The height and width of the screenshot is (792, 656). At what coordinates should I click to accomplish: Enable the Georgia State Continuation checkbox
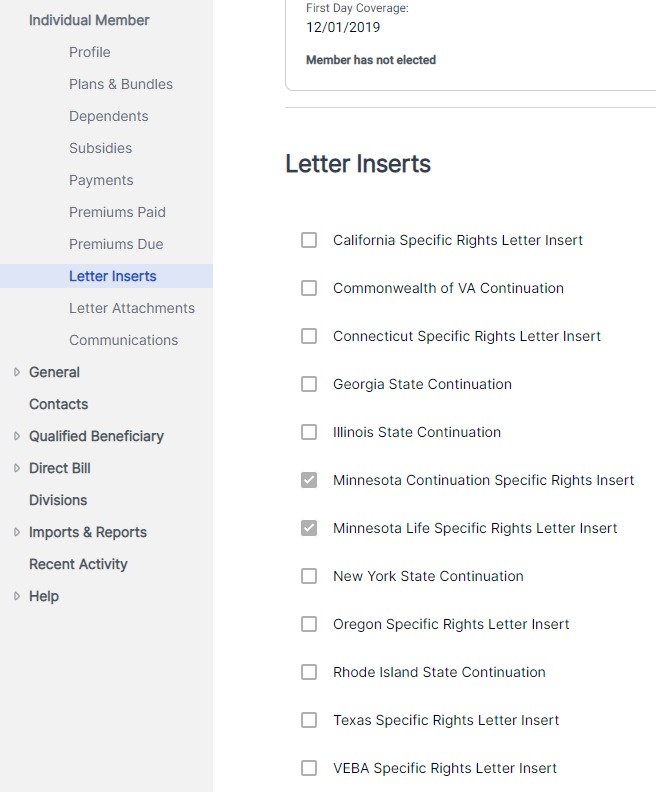click(x=309, y=384)
